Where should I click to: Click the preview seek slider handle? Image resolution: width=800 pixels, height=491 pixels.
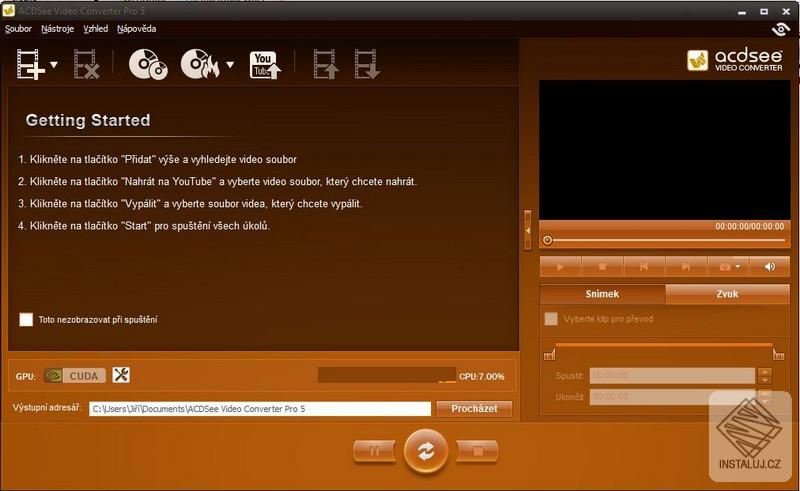547,240
